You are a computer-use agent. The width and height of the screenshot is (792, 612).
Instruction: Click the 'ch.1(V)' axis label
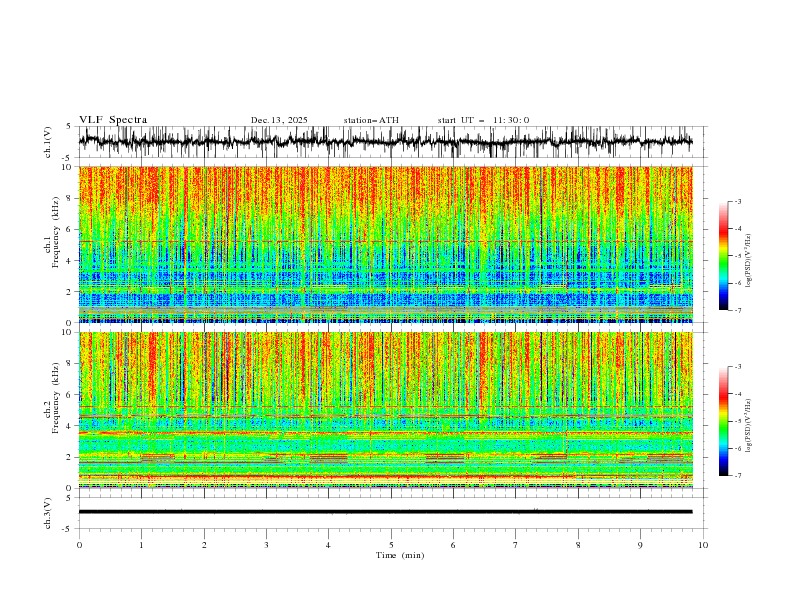click(48, 142)
